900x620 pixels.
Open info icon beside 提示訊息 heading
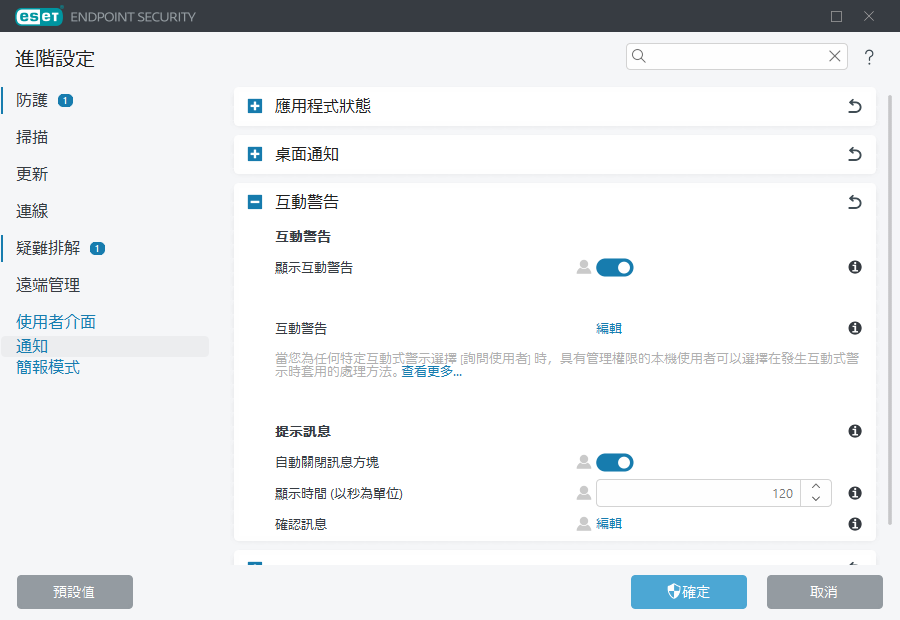(x=855, y=431)
